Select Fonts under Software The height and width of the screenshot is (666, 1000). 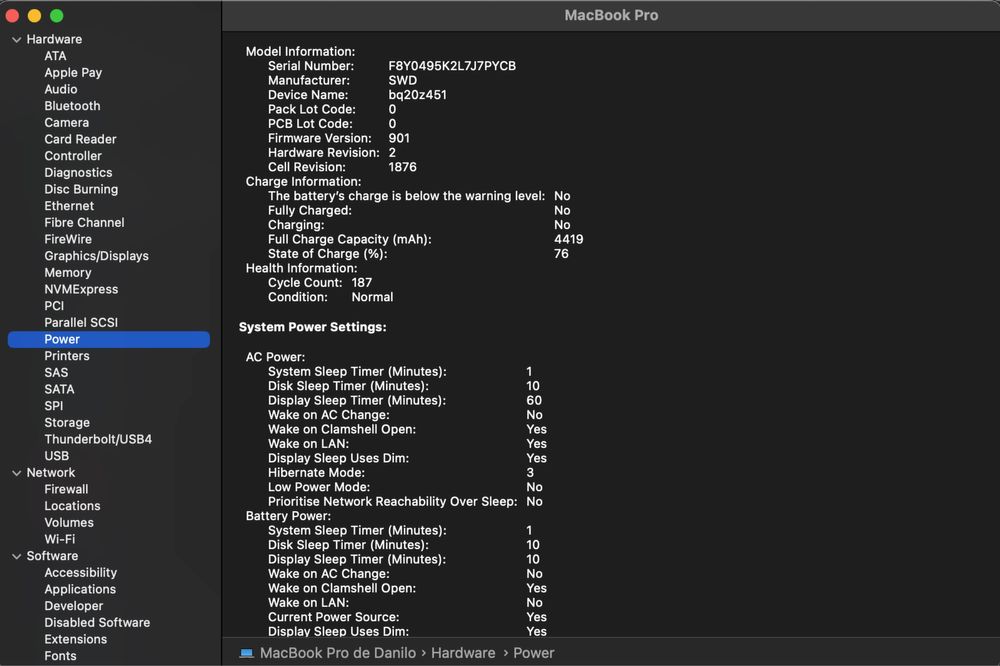tap(60, 656)
